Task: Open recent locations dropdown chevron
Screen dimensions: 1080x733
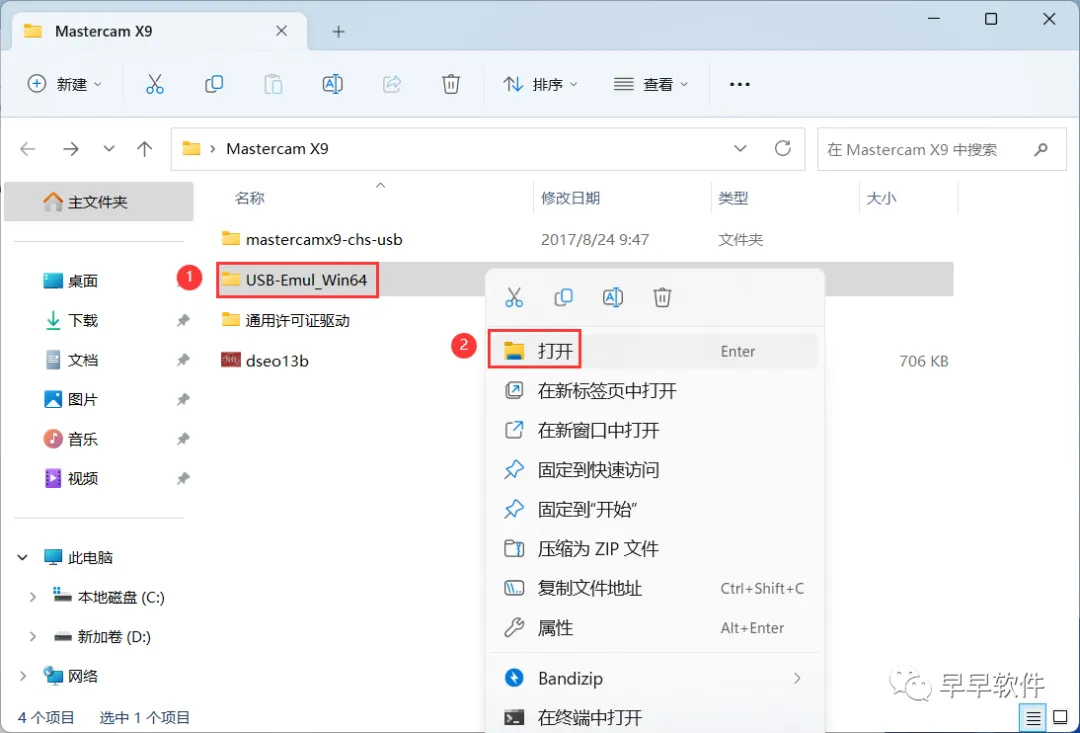Action: [x=109, y=149]
